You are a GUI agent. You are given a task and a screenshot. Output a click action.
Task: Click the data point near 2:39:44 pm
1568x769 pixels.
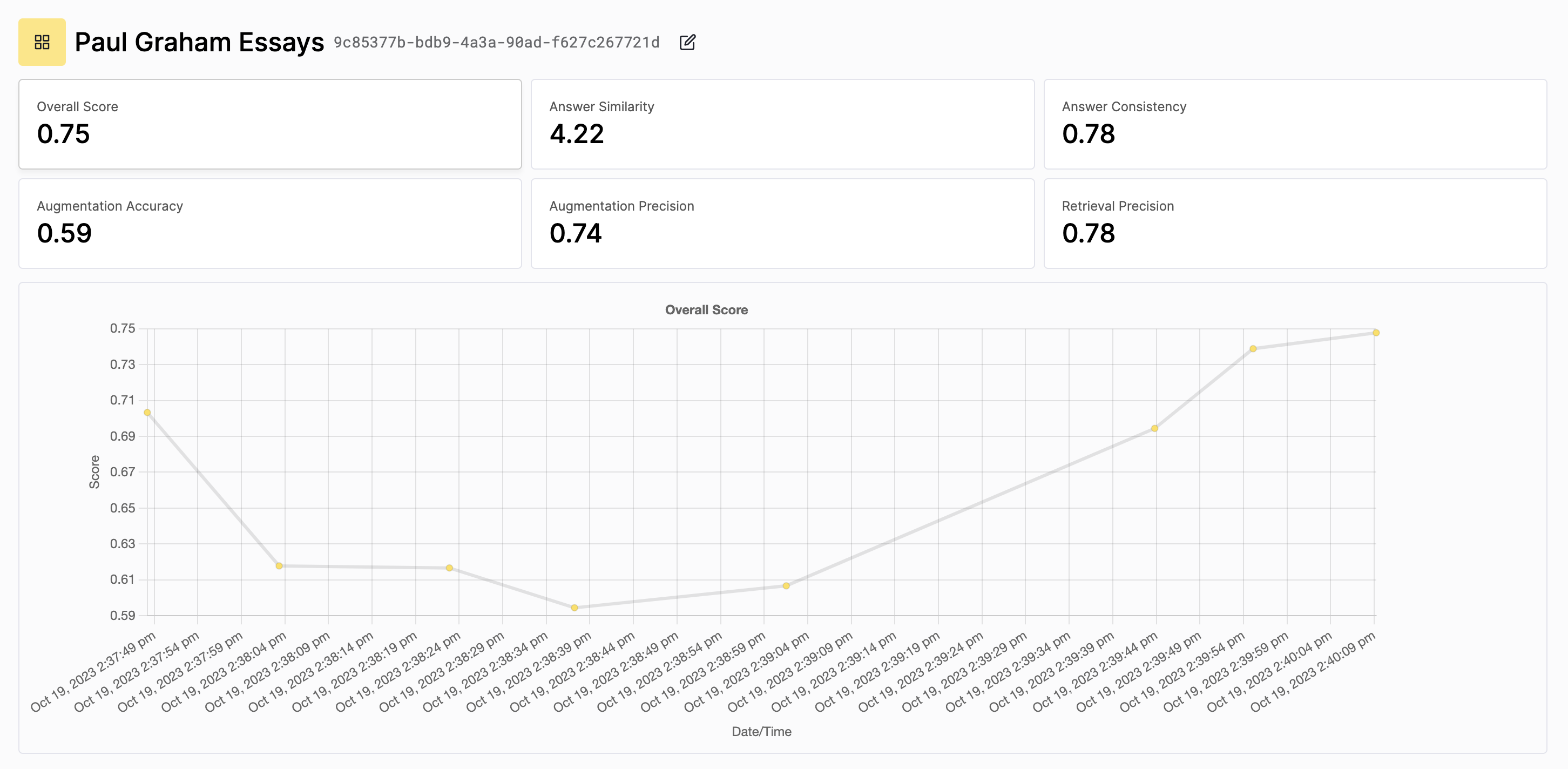[1155, 428]
